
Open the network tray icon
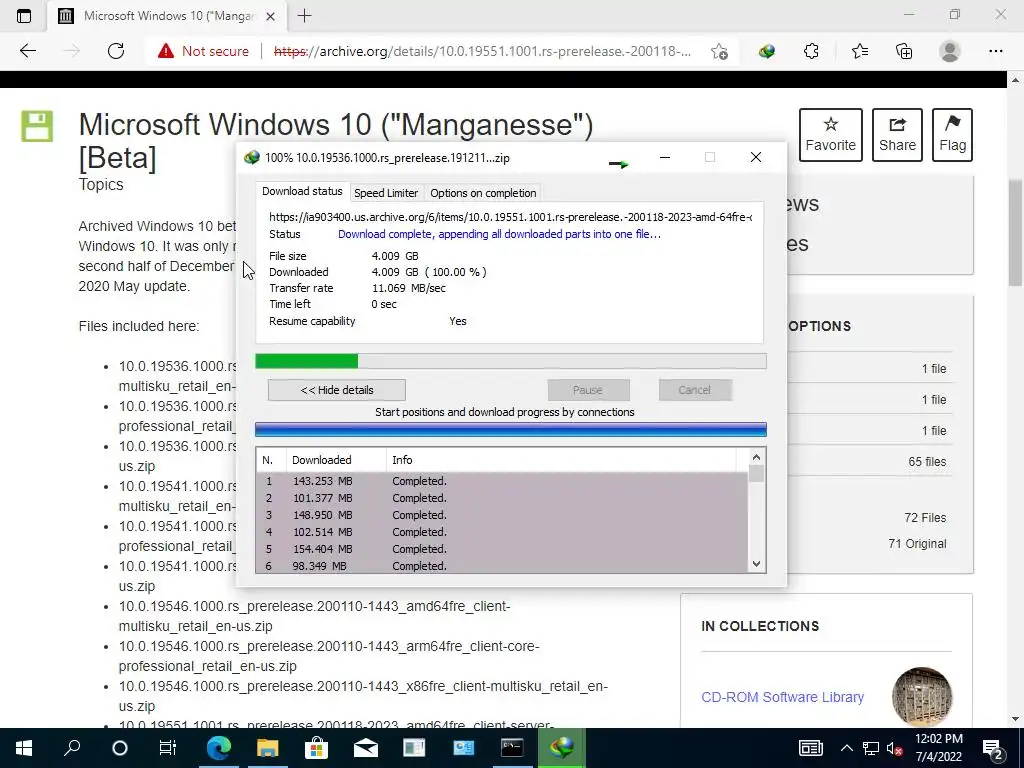click(x=871, y=748)
